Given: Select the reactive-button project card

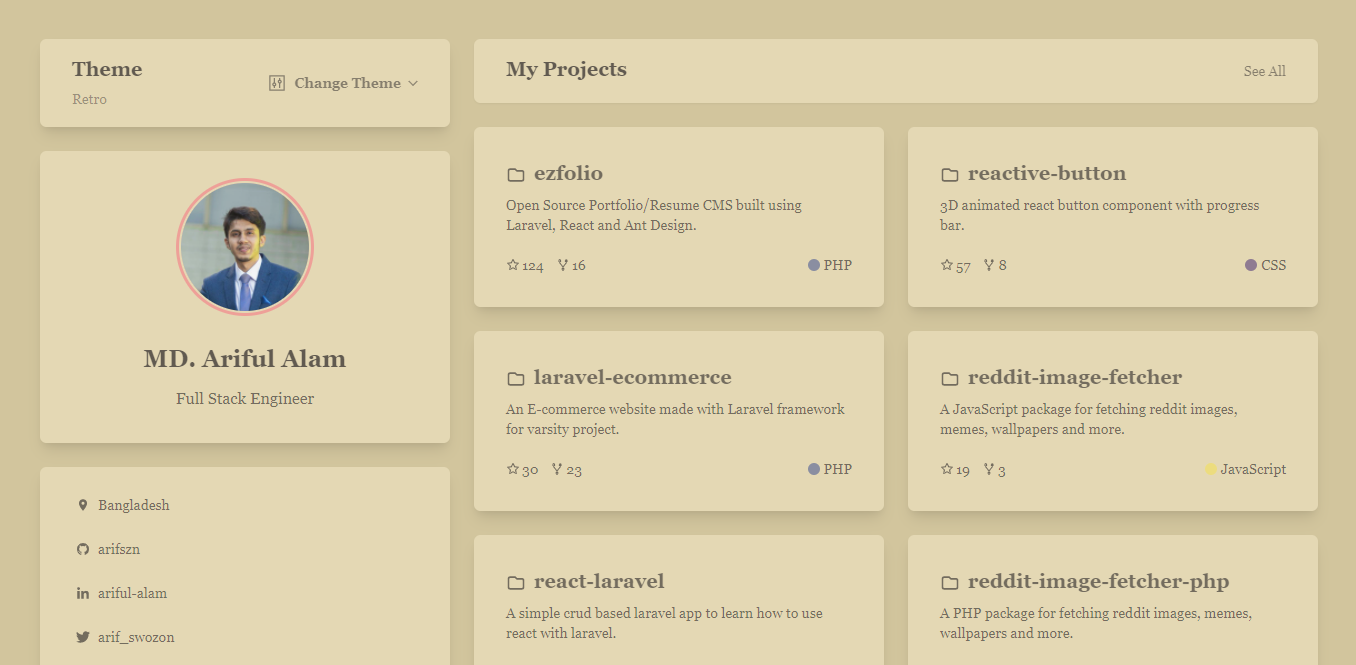Looking at the screenshot, I should (x=1112, y=216).
